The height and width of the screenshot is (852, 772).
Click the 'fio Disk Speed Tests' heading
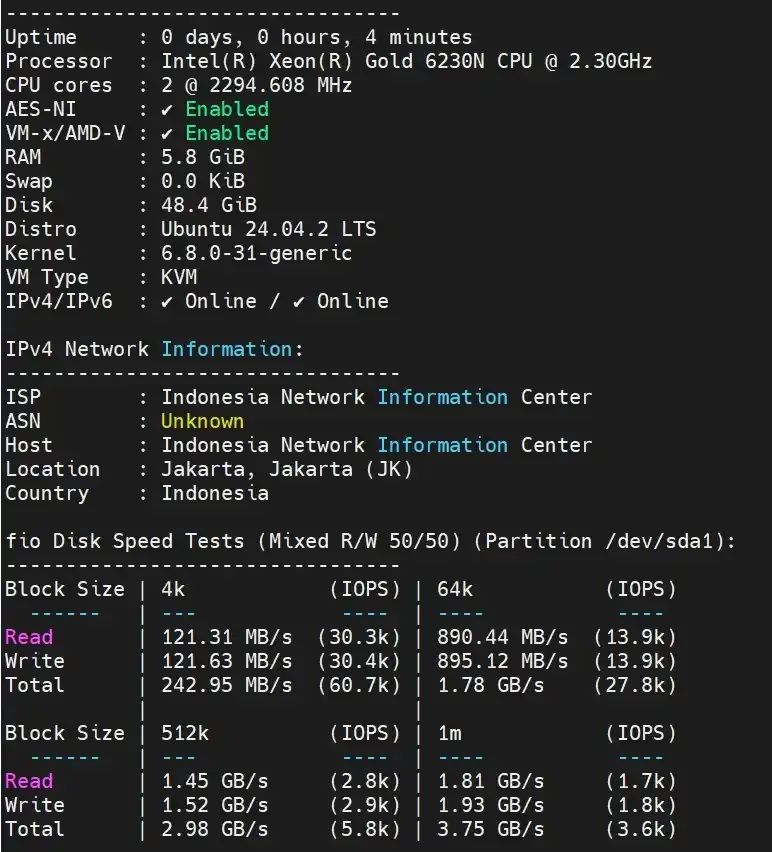click(x=125, y=541)
